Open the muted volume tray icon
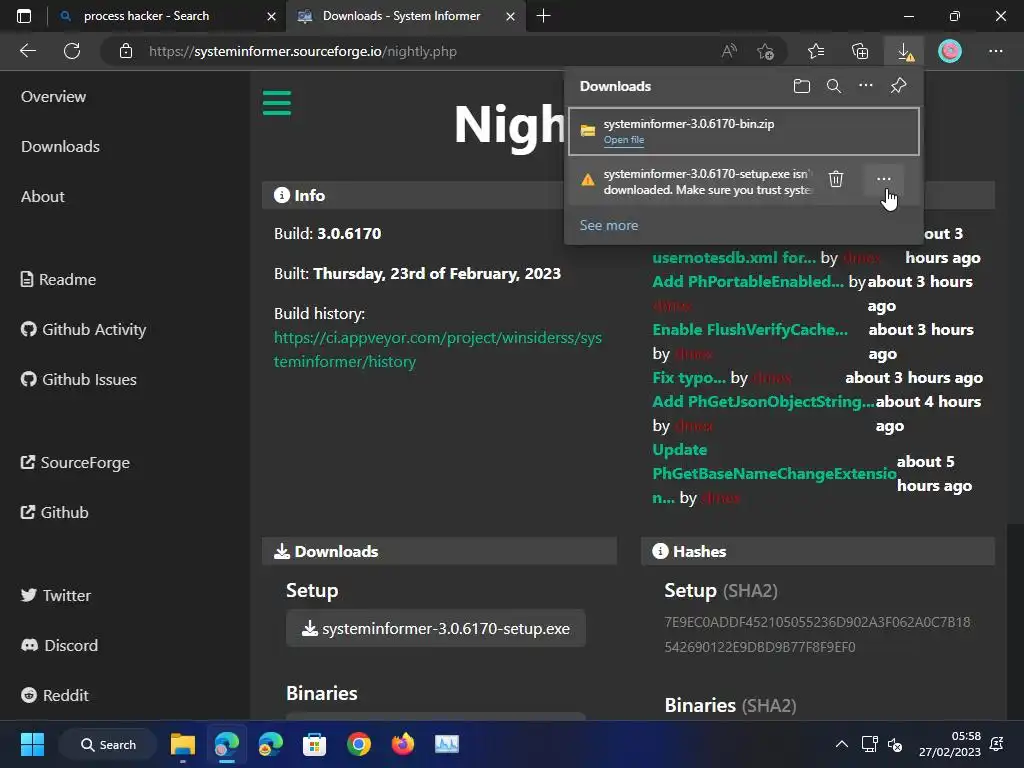 [895, 744]
